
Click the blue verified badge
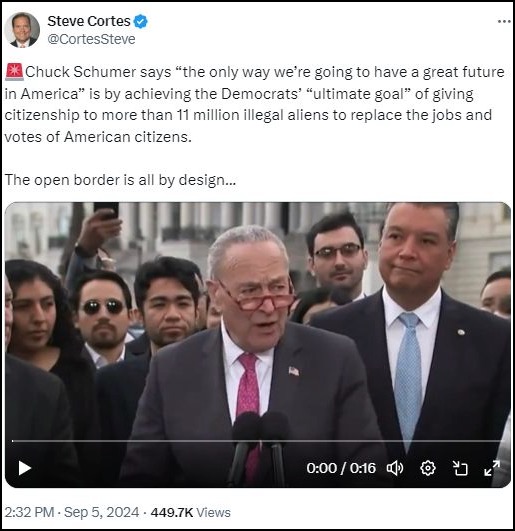(140, 22)
